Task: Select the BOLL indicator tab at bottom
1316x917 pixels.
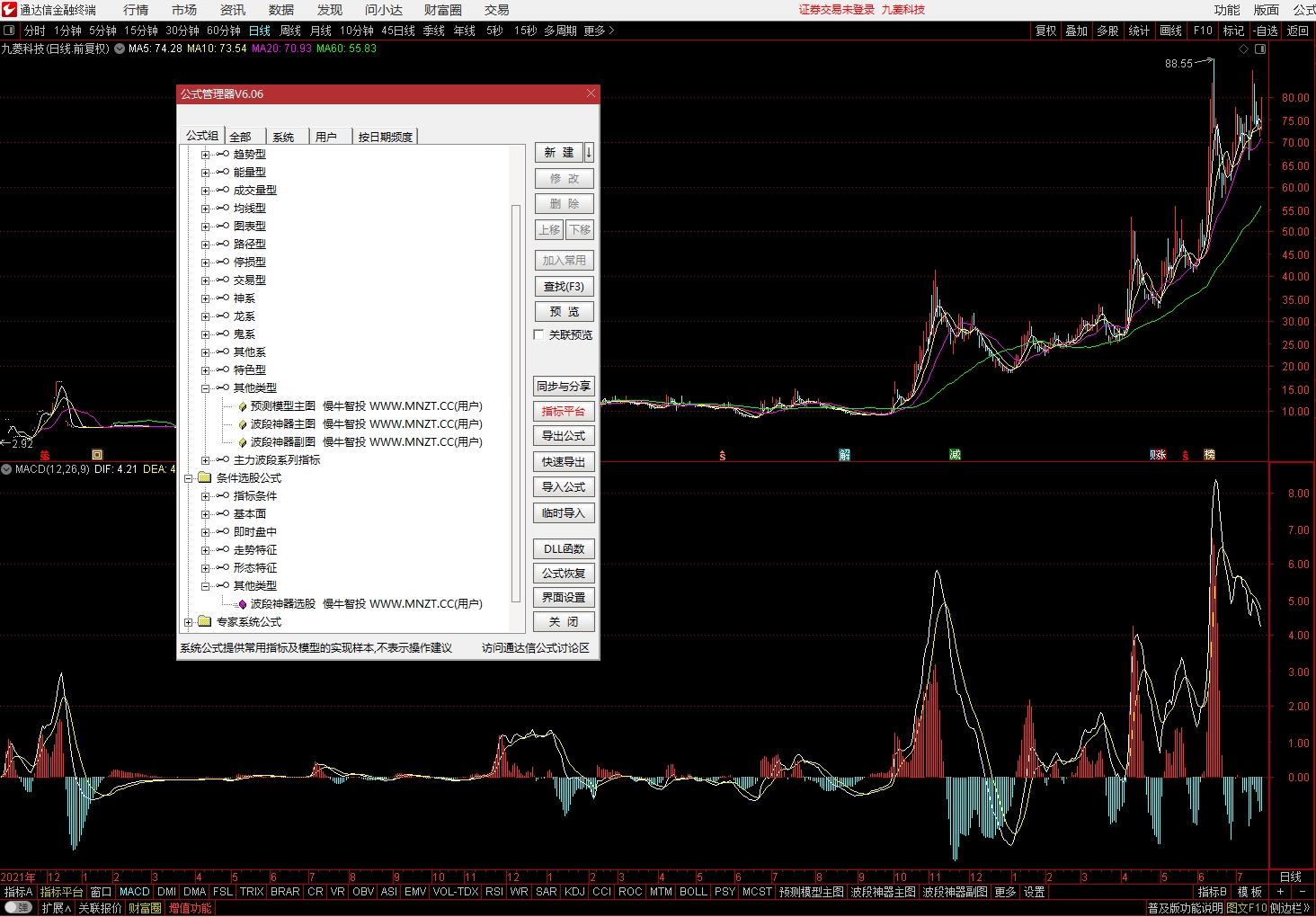Action: [x=693, y=892]
